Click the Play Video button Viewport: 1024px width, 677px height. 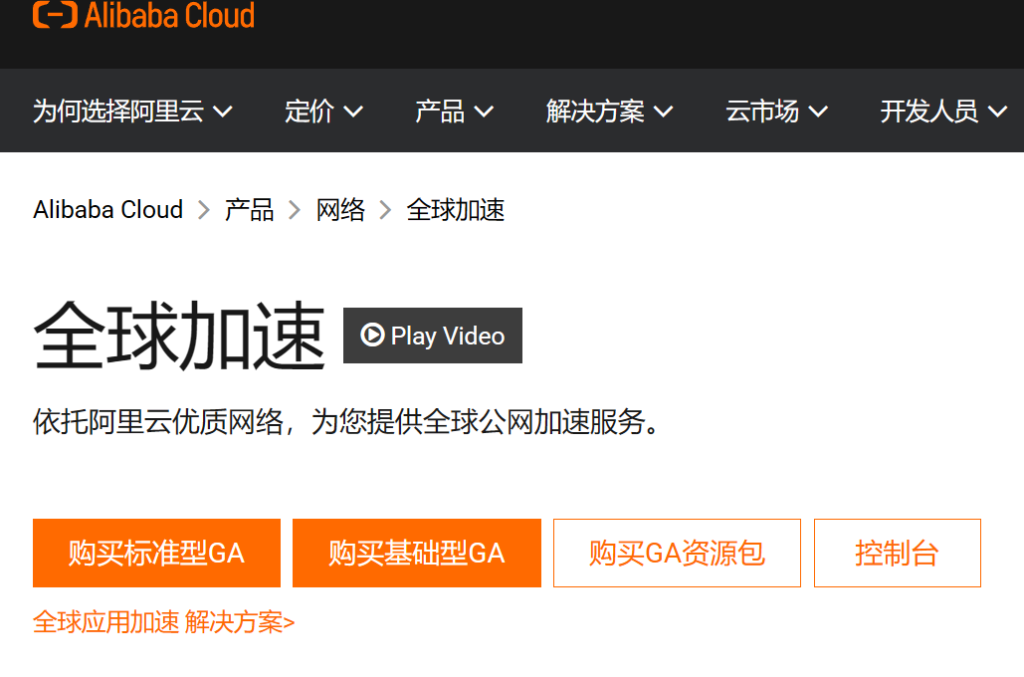[x=432, y=336]
